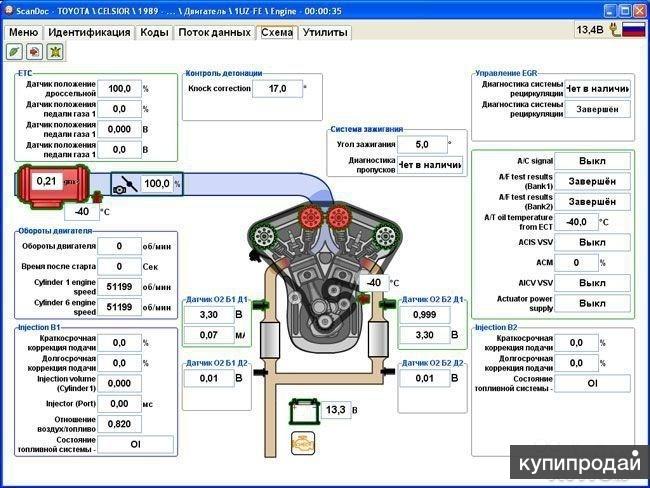This screenshot has width=650, height=488.
Task: Click the A/C signal value Выкл
Action: 592,161
